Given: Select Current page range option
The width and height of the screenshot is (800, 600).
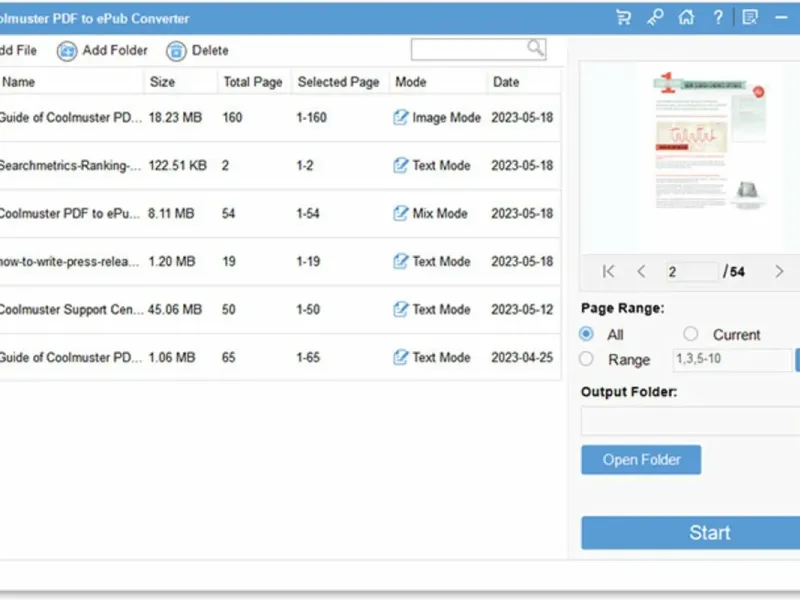Looking at the screenshot, I should point(690,334).
